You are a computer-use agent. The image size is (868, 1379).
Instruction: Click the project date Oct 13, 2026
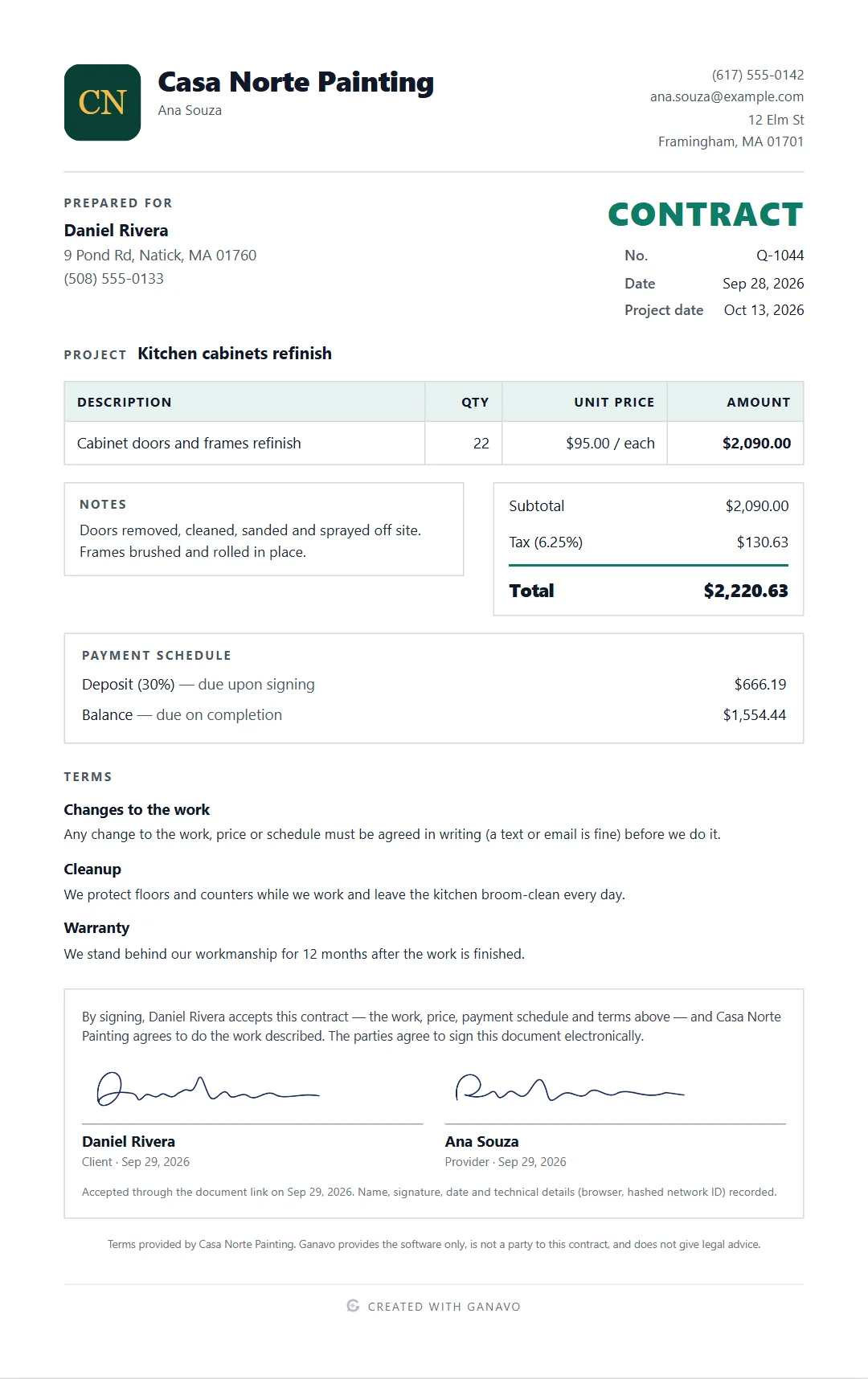click(x=764, y=310)
